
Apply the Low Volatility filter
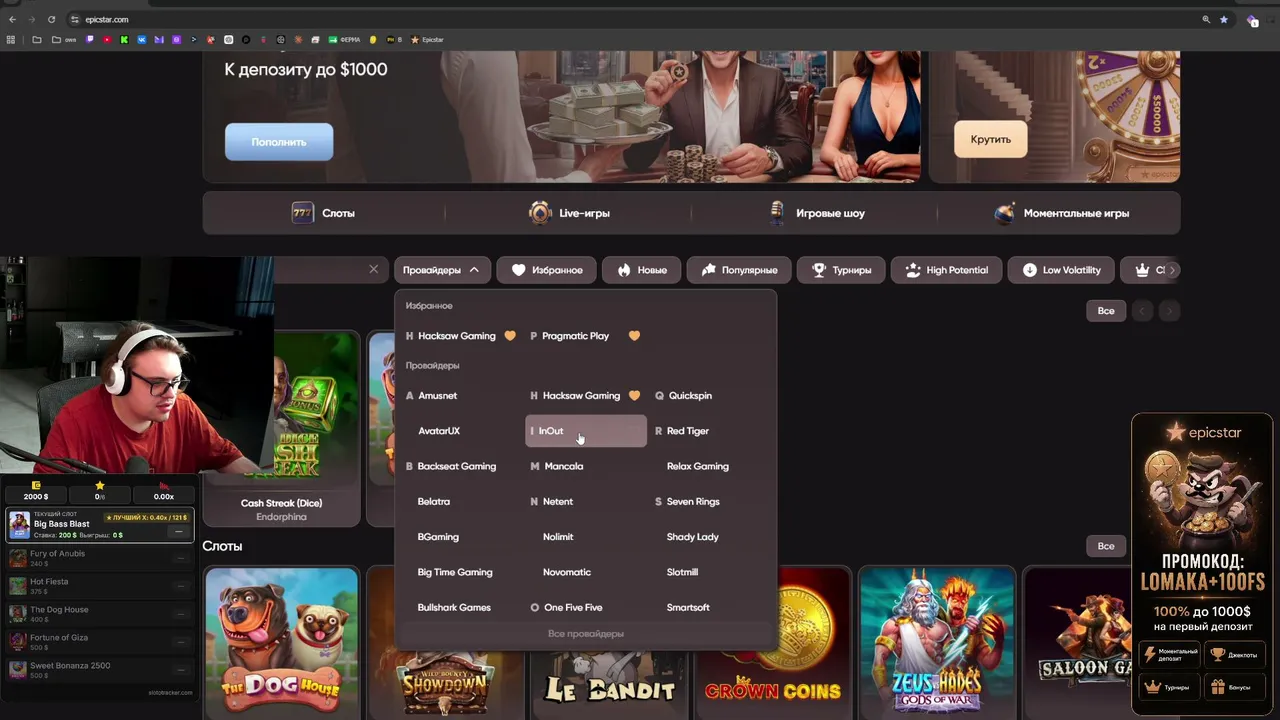(1061, 270)
